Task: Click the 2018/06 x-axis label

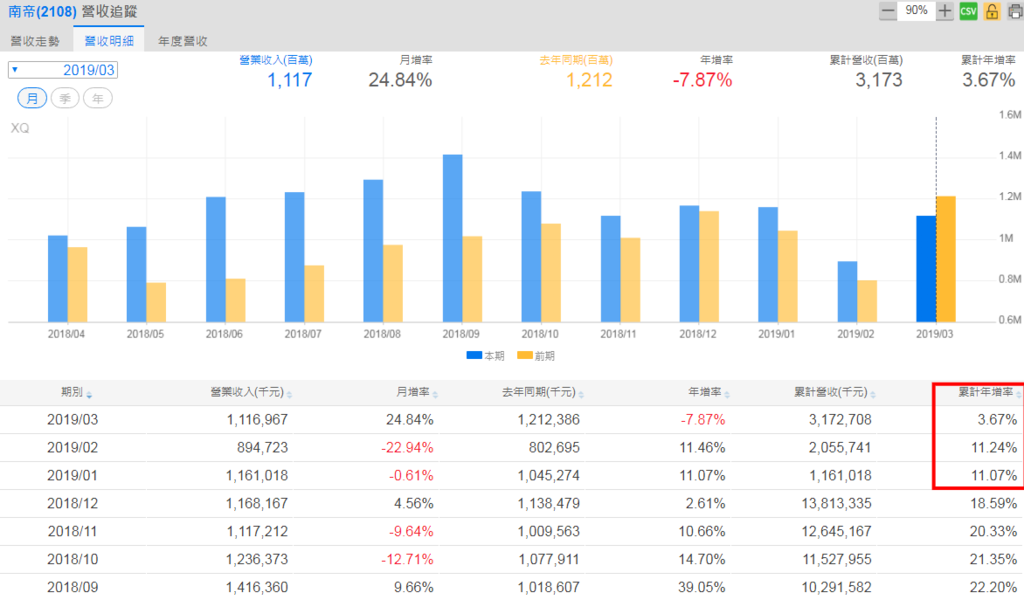Action: pos(224,334)
